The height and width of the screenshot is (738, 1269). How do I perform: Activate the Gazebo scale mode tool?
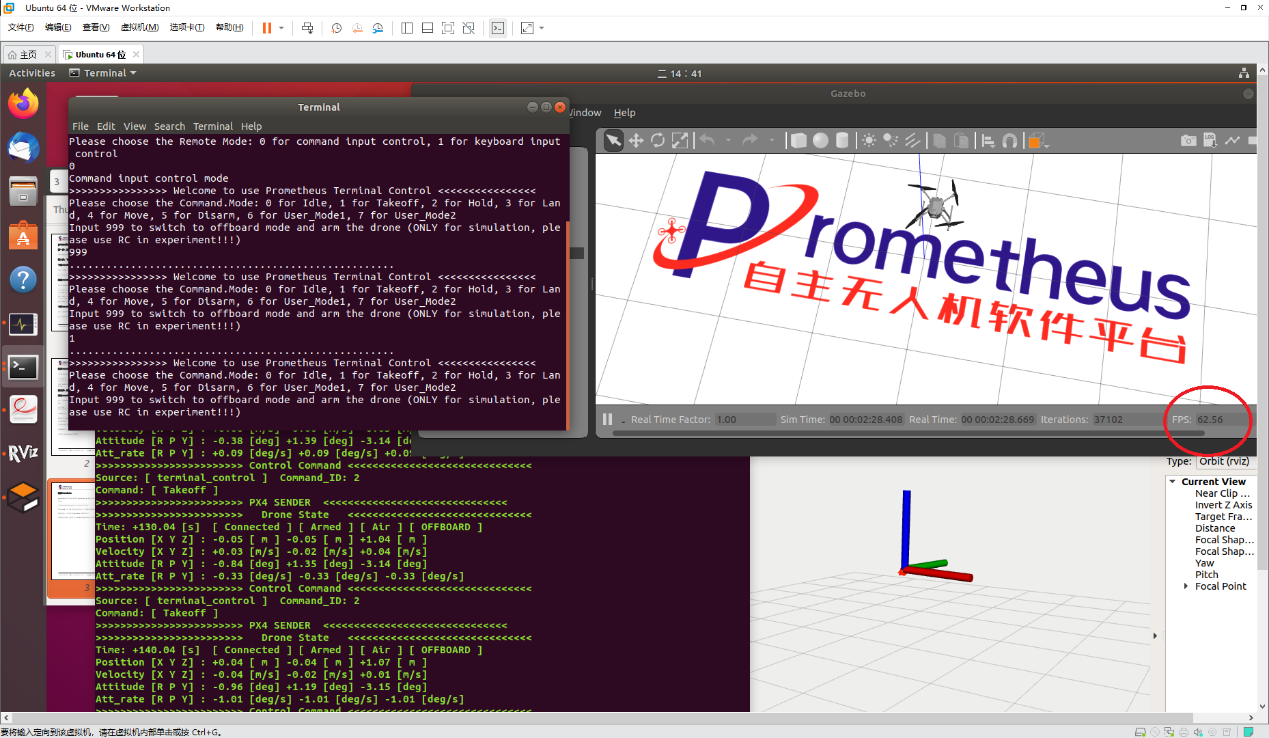[679, 141]
